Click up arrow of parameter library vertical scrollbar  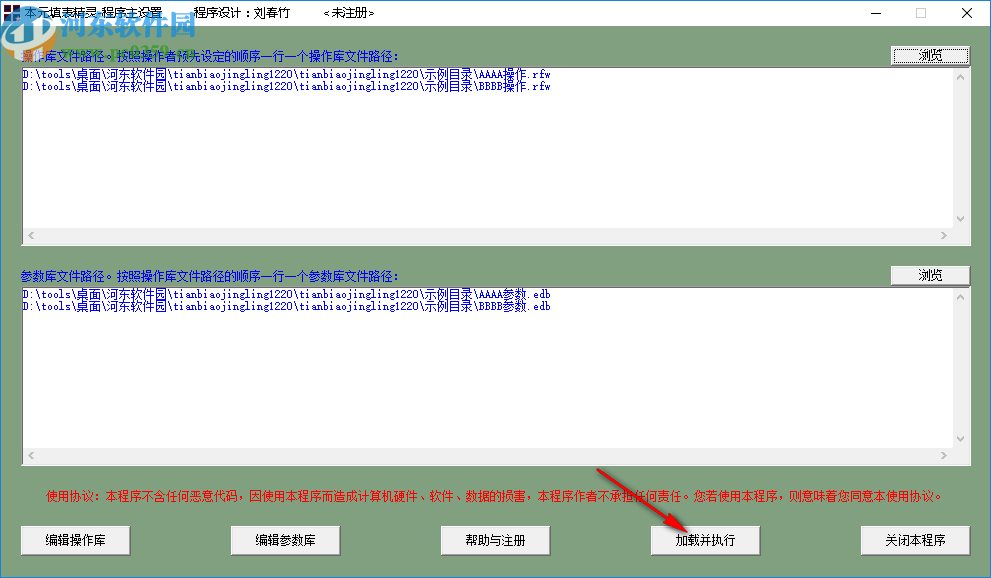pyautogui.click(x=961, y=297)
